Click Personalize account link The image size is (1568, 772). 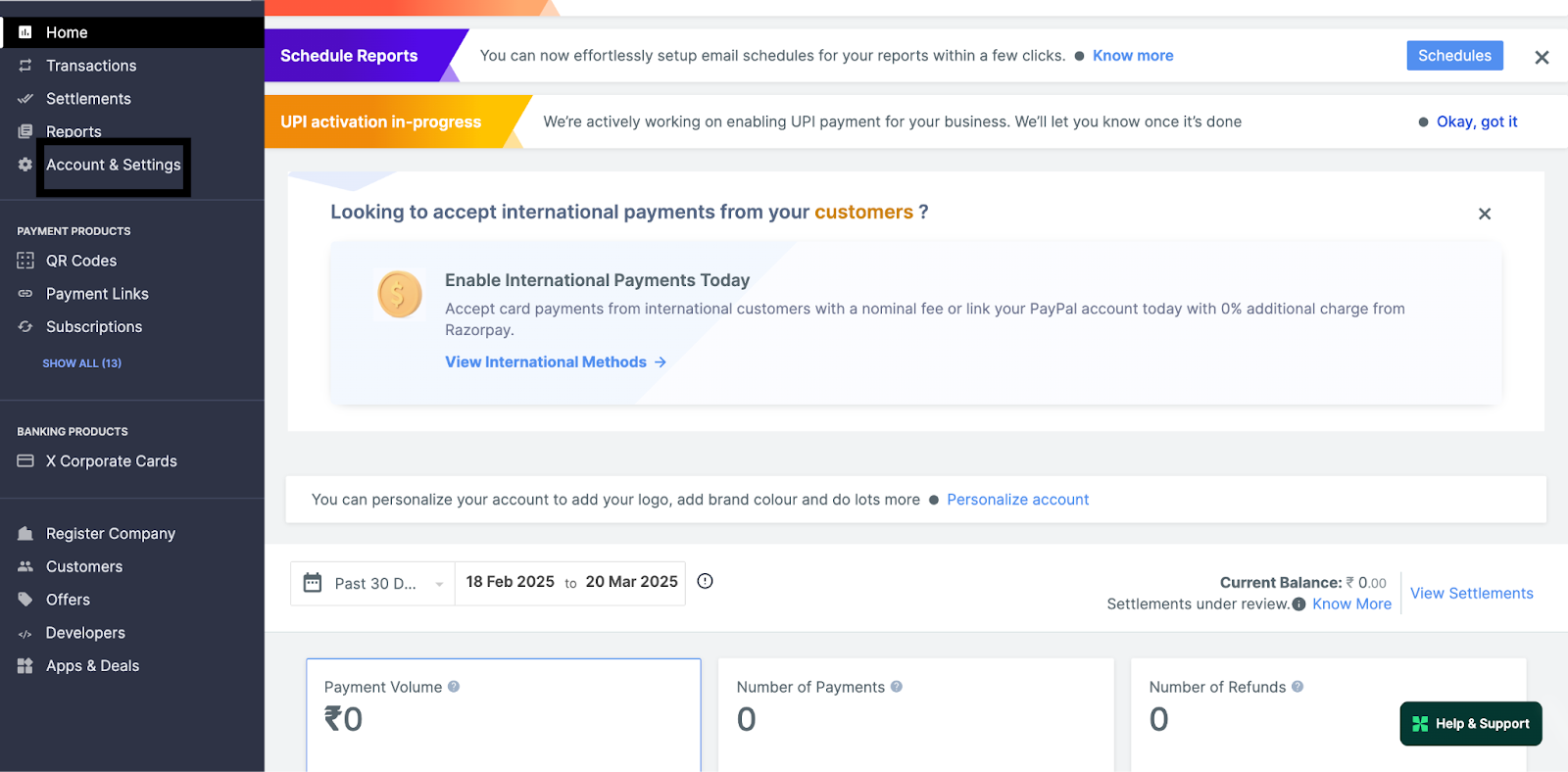coord(1017,500)
